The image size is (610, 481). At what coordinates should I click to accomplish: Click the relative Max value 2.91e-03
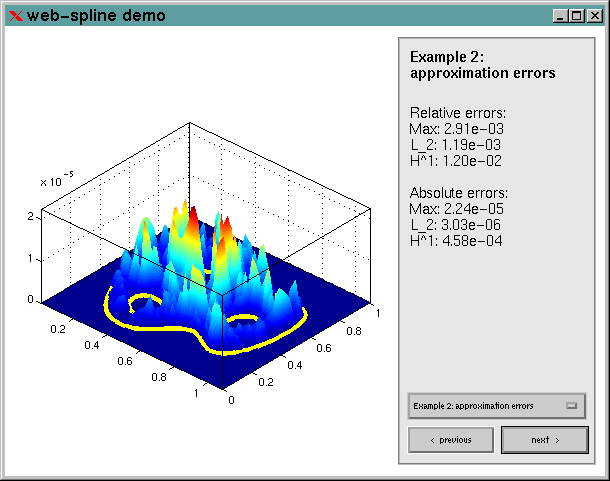point(462,128)
